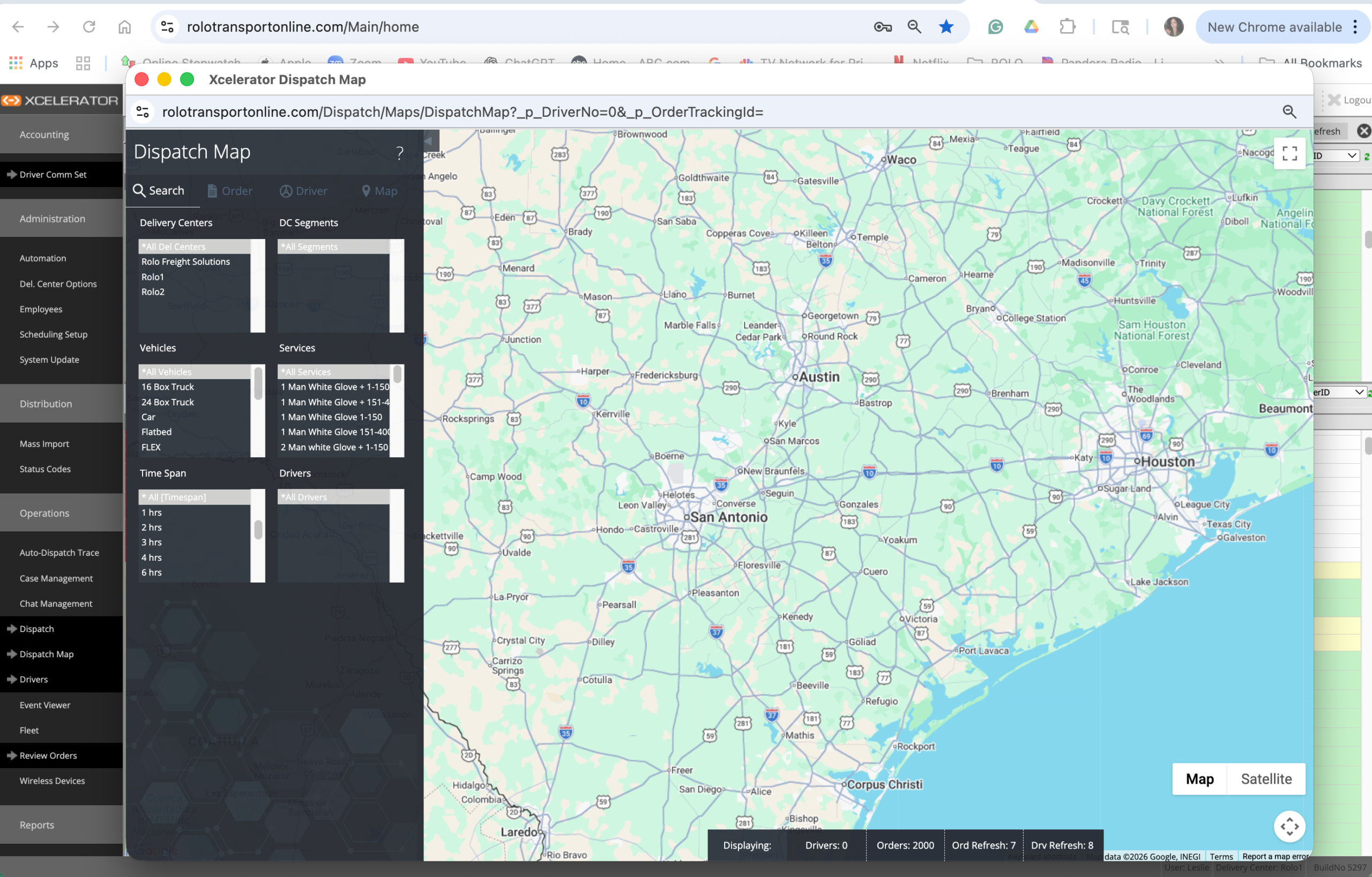Click the zoom magnifier in main Chrome address bar
Viewport: 1372px width, 877px height.
[x=914, y=27]
